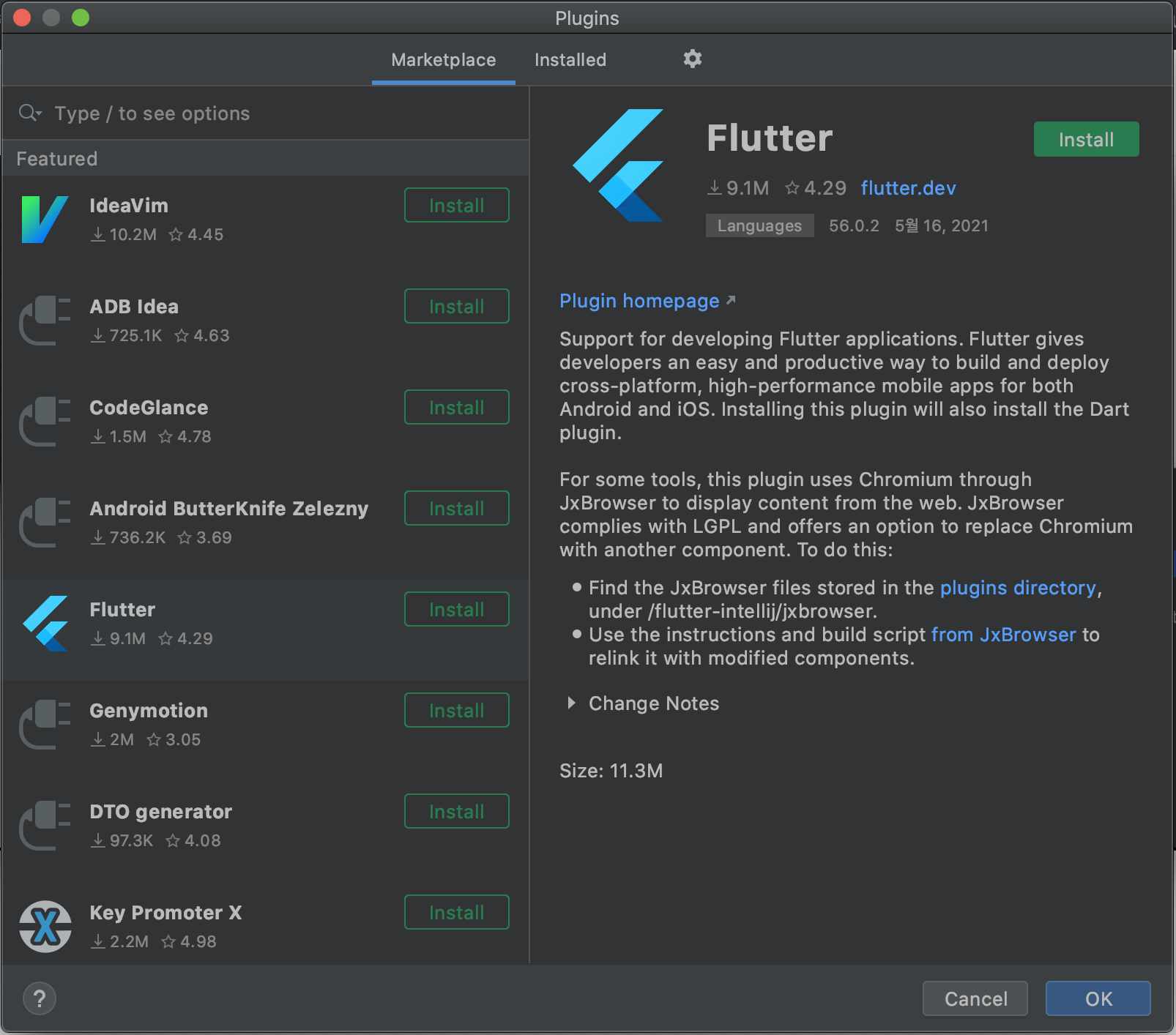Install the Key Promoter X plugin
Screen dimensions: 1176x1035
457,912
